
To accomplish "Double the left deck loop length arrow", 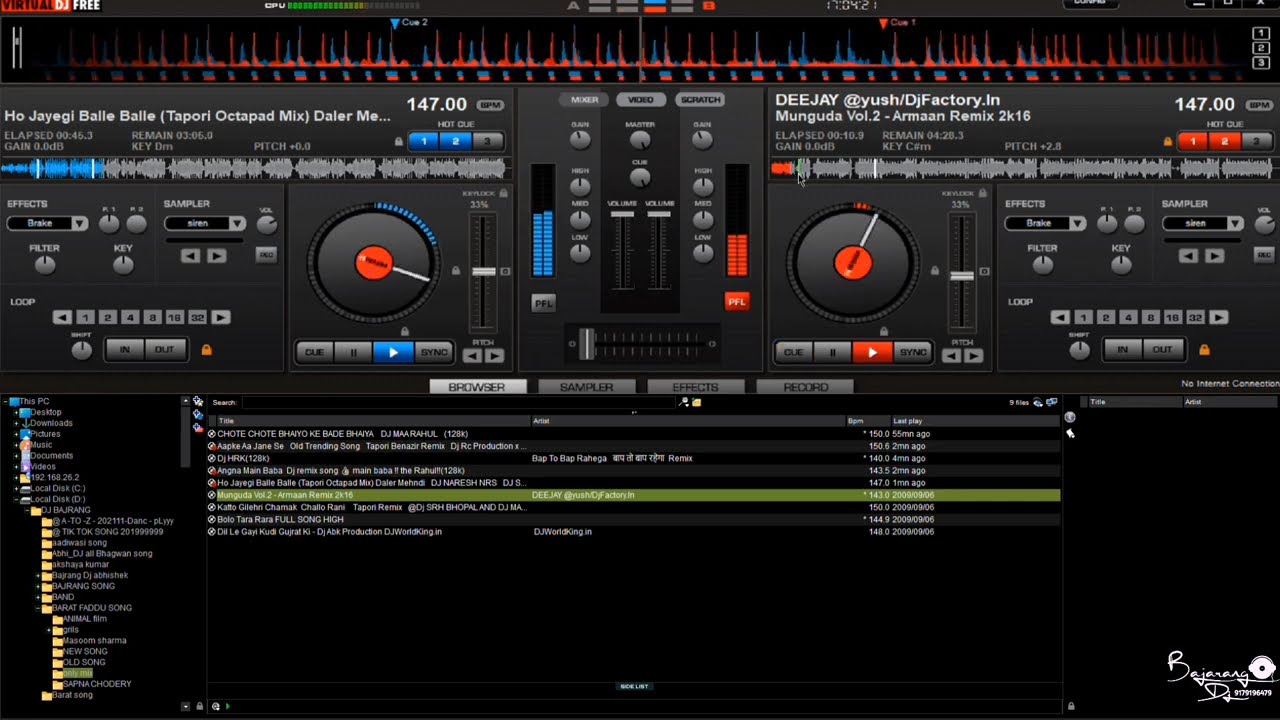I will pos(221,317).
